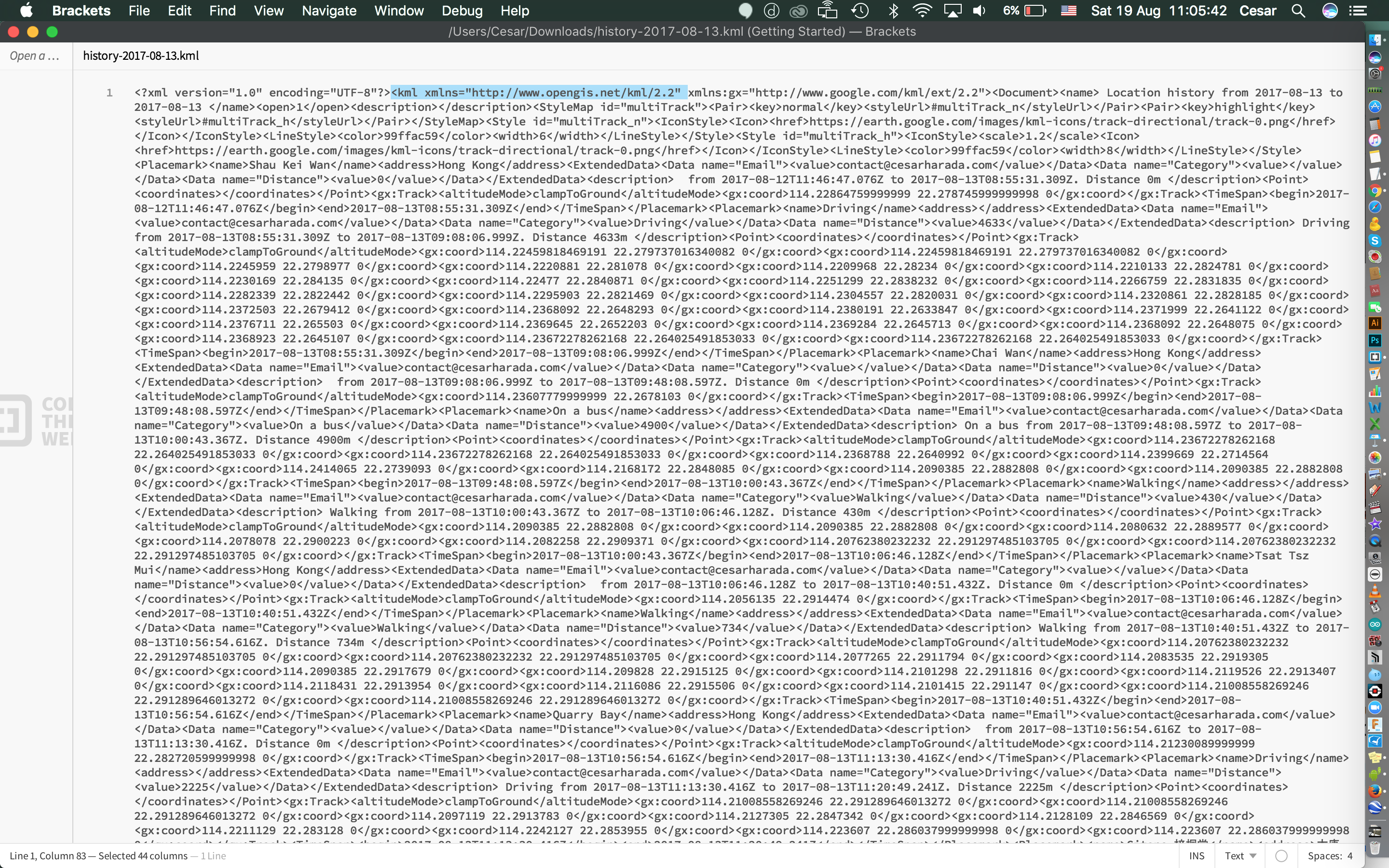Click the Wi-Fi menu bar icon
This screenshot has height=868, width=1389.
pos(922,11)
